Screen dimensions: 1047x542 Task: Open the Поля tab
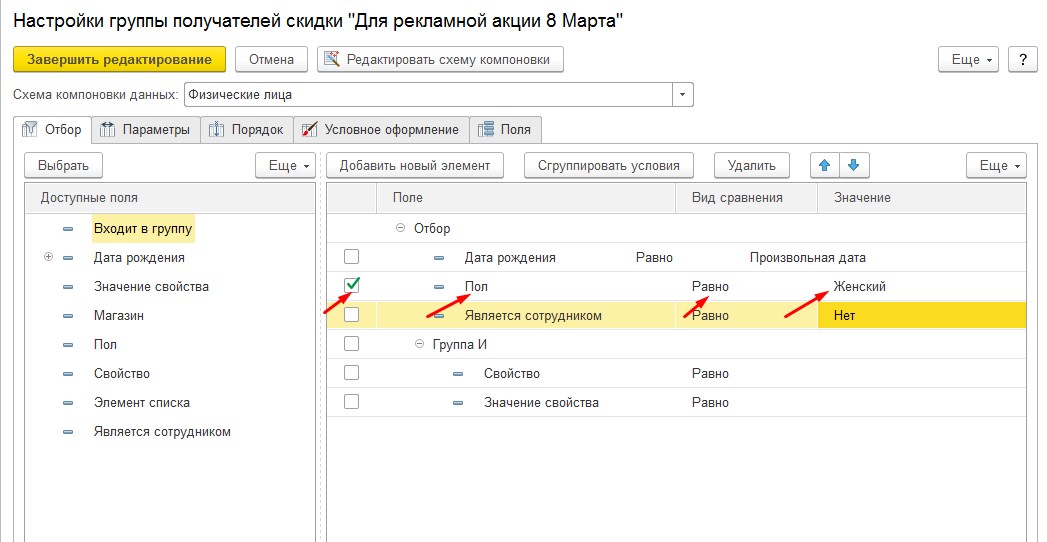click(x=506, y=130)
